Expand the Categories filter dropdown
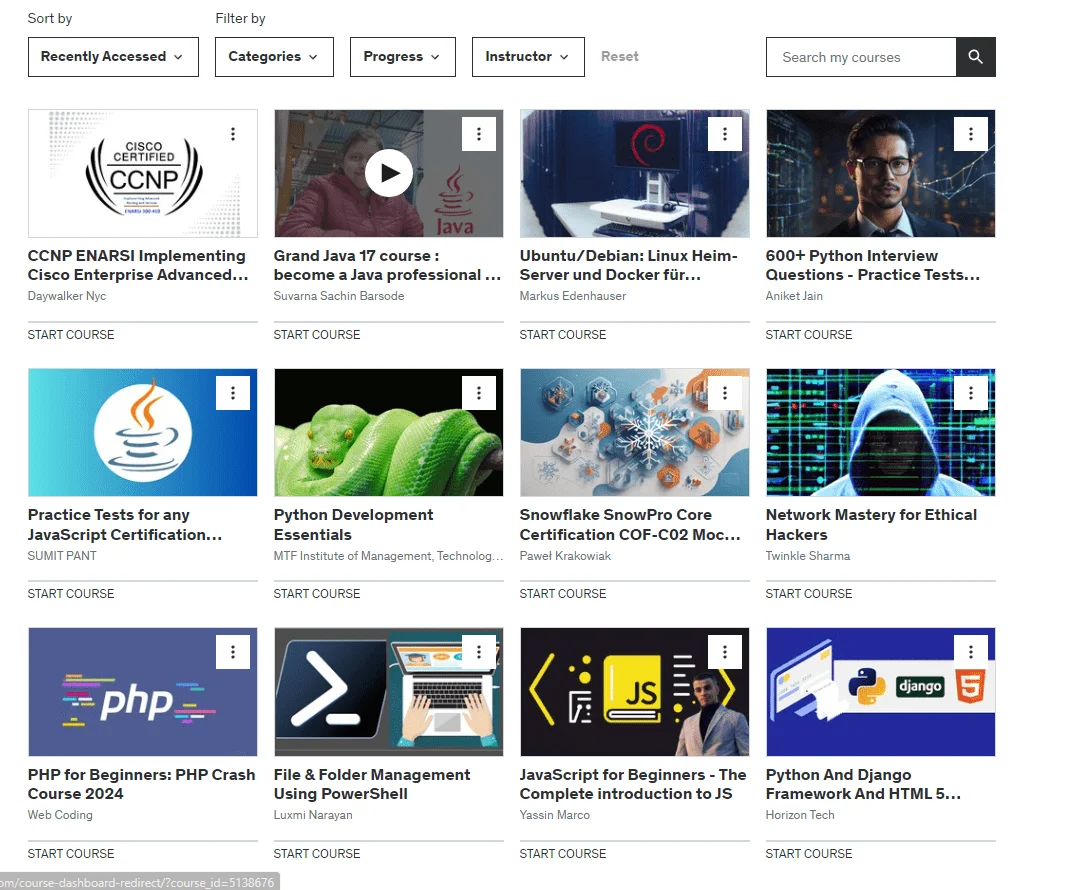The image size is (1072, 890). click(274, 57)
